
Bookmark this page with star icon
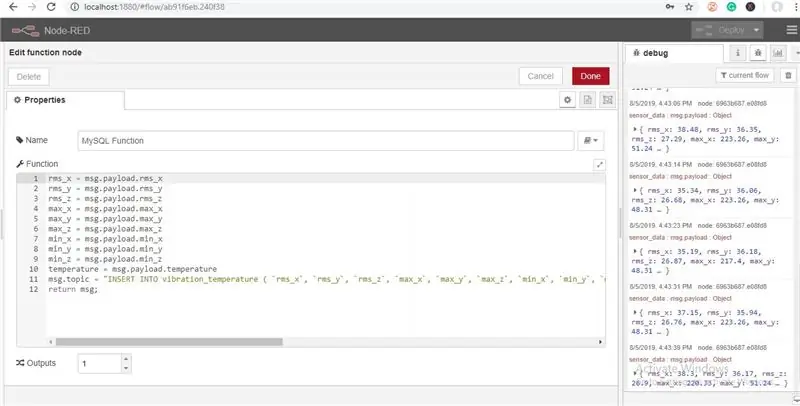[689, 7]
